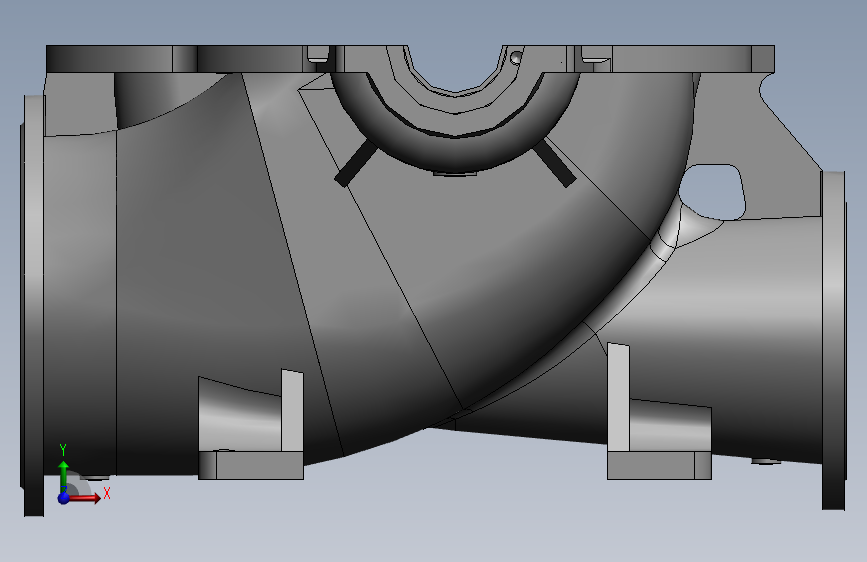
Task: Select the top split flange plate
Action: click(x=410, y=59)
